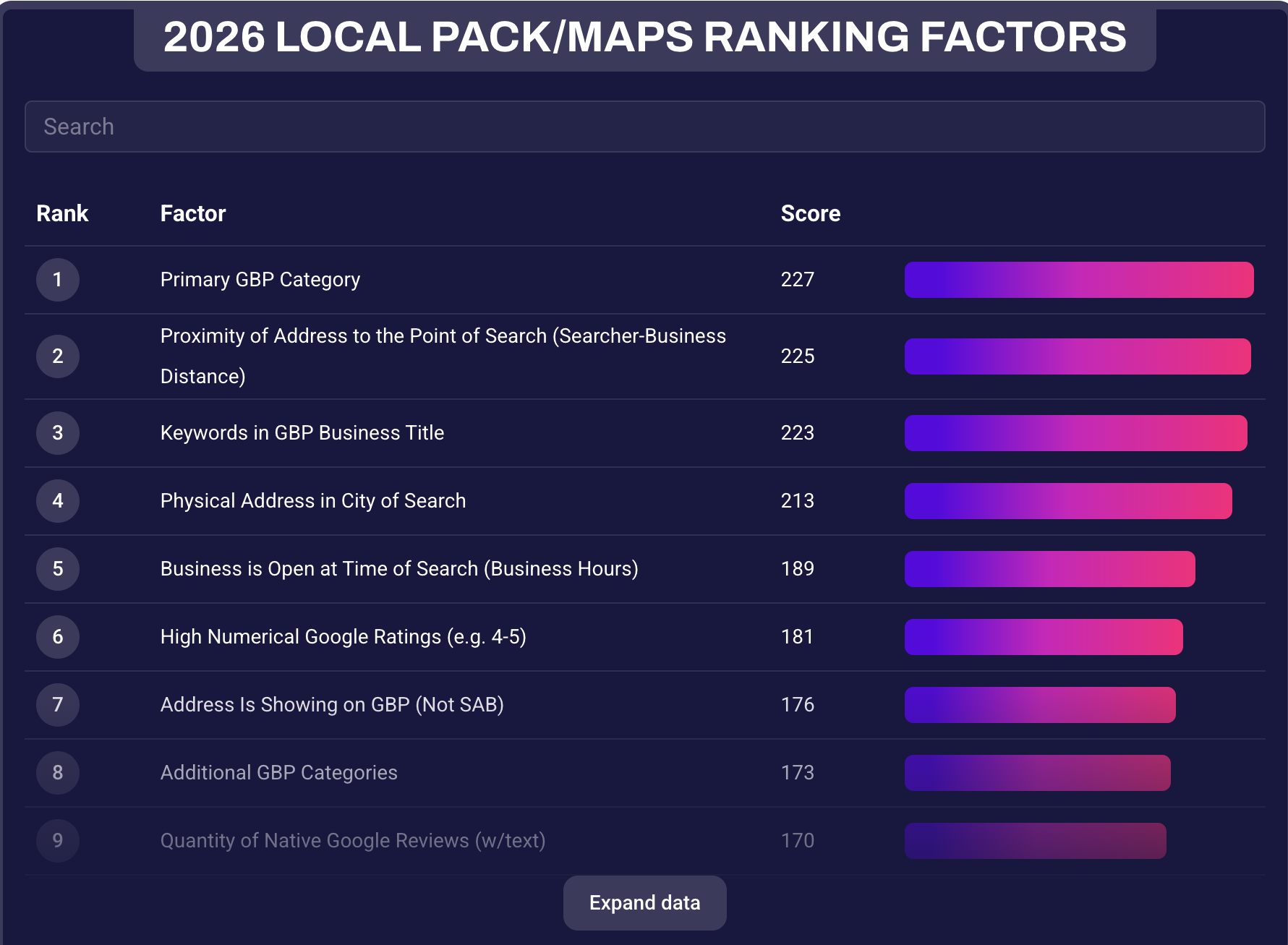This screenshot has height=945, width=1288.
Task: Select Address Is Showing on GBP factor
Action: click(332, 705)
